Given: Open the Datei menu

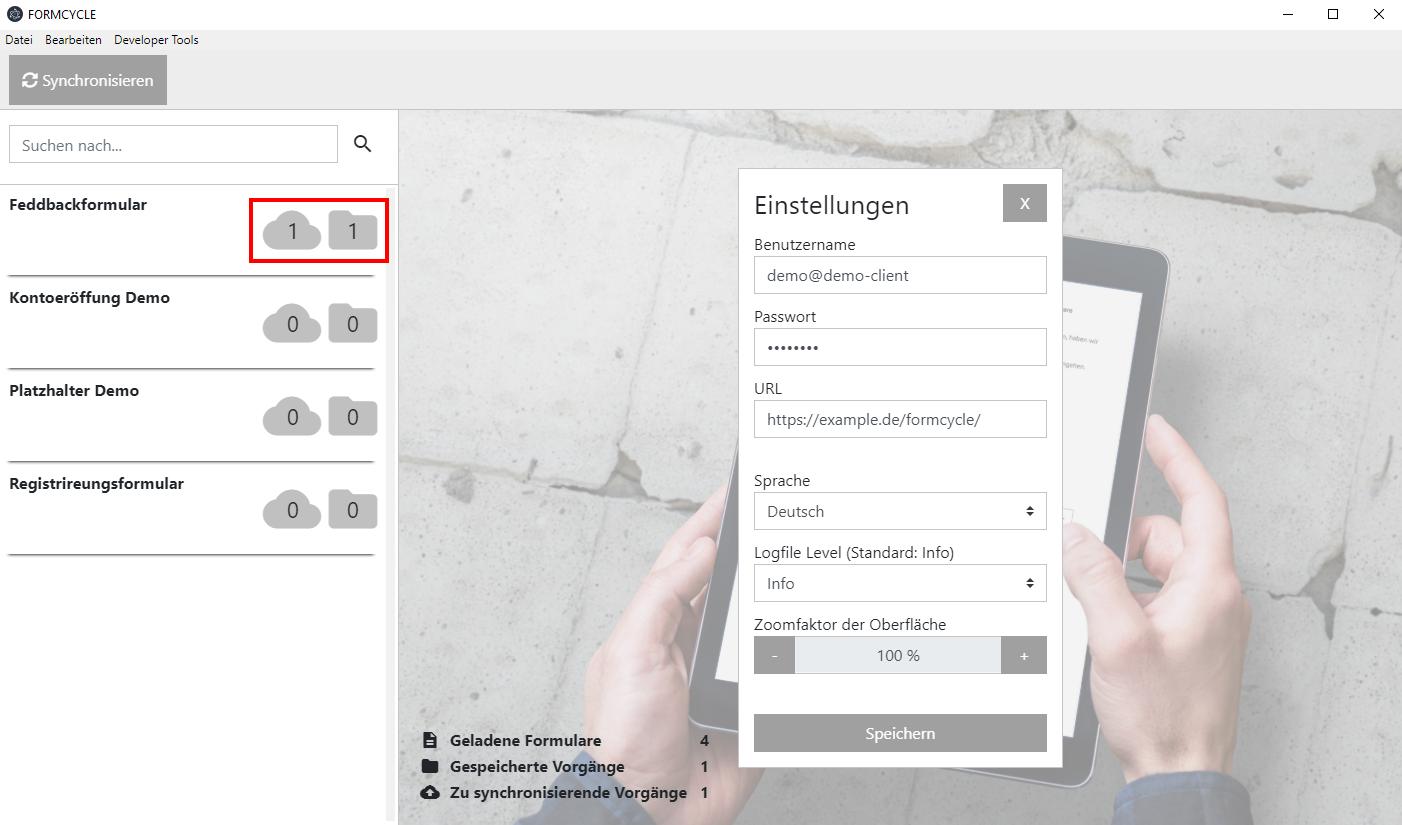Looking at the screenshot, I should coord(19,40).
